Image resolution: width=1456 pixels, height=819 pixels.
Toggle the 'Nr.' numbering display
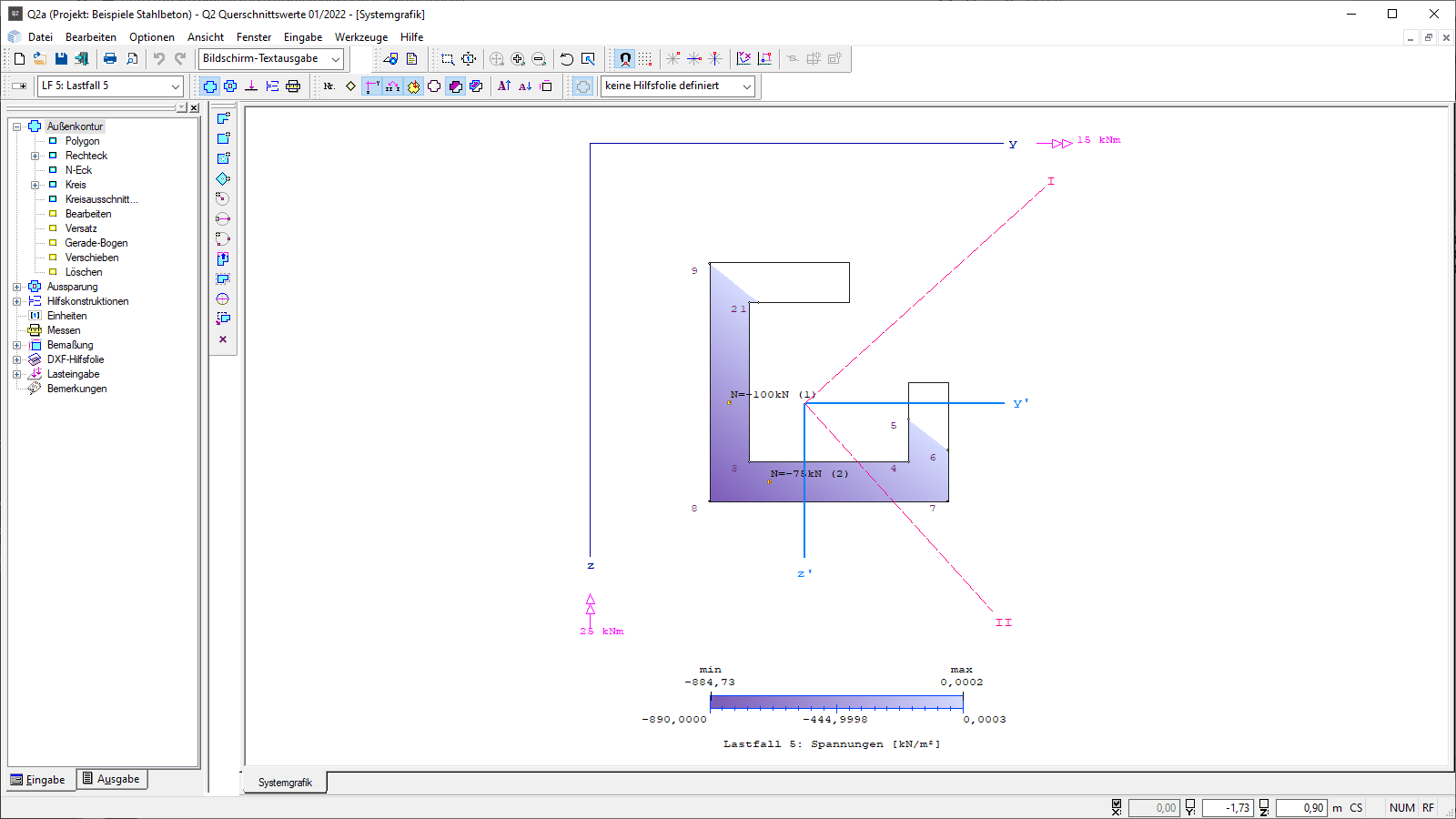(x=329, y=86)
